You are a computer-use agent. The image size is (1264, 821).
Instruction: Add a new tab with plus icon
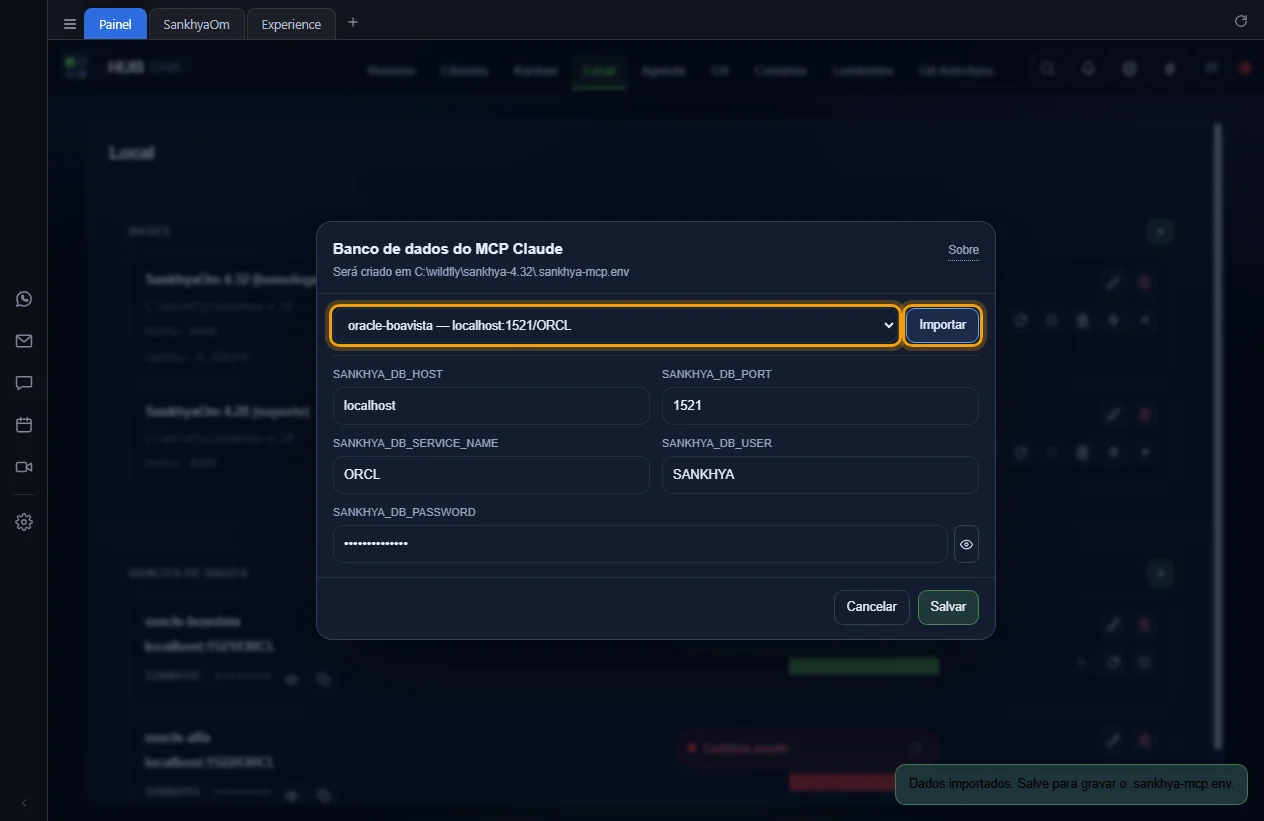352,22
